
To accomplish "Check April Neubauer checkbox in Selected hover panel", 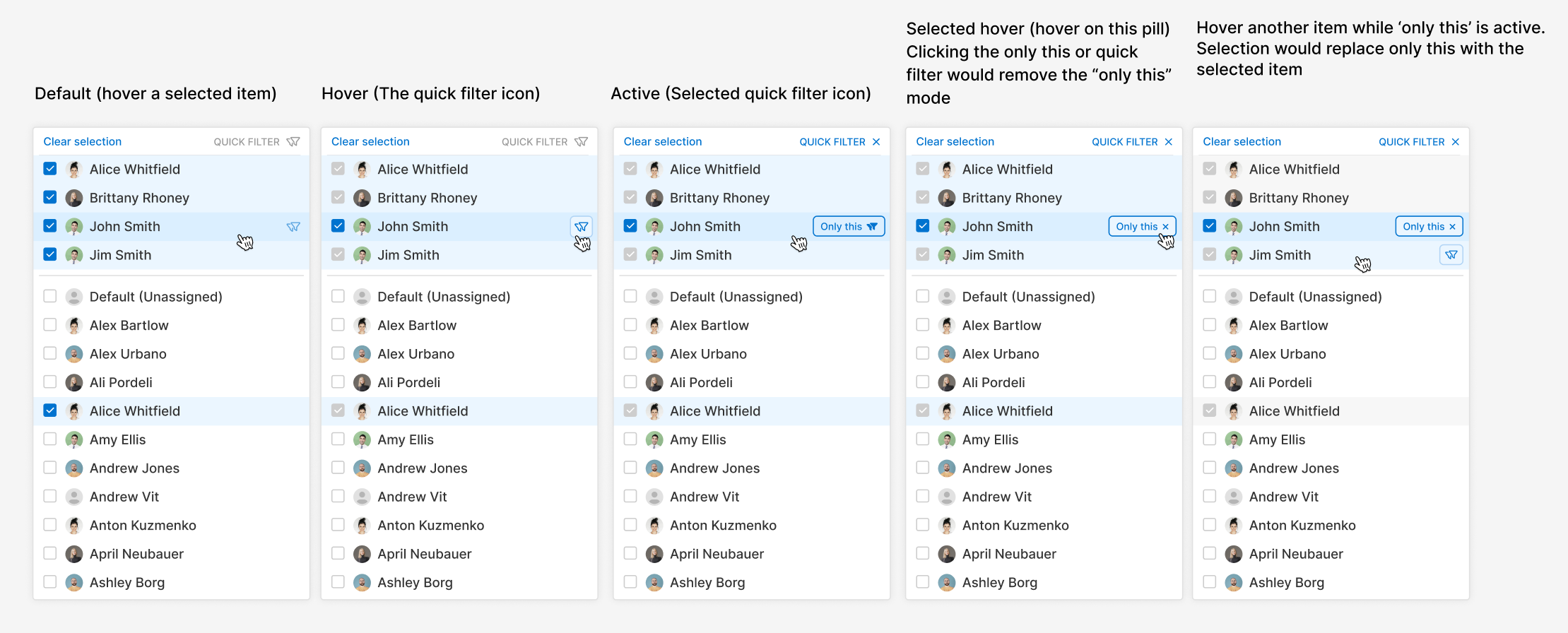I will 923,553.
